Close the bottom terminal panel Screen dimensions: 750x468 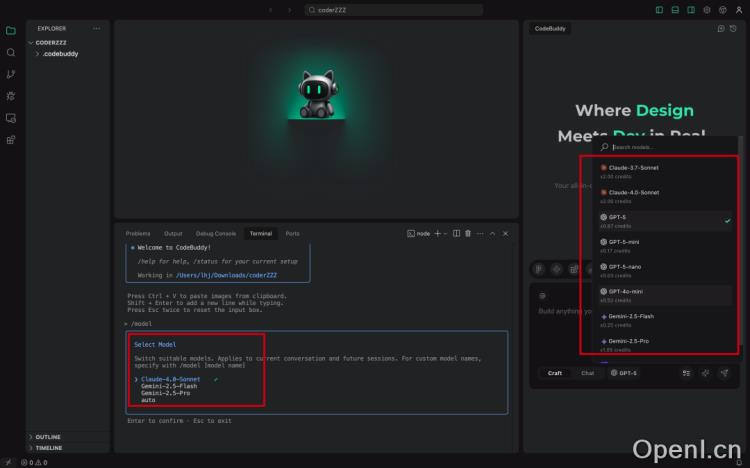505,234
